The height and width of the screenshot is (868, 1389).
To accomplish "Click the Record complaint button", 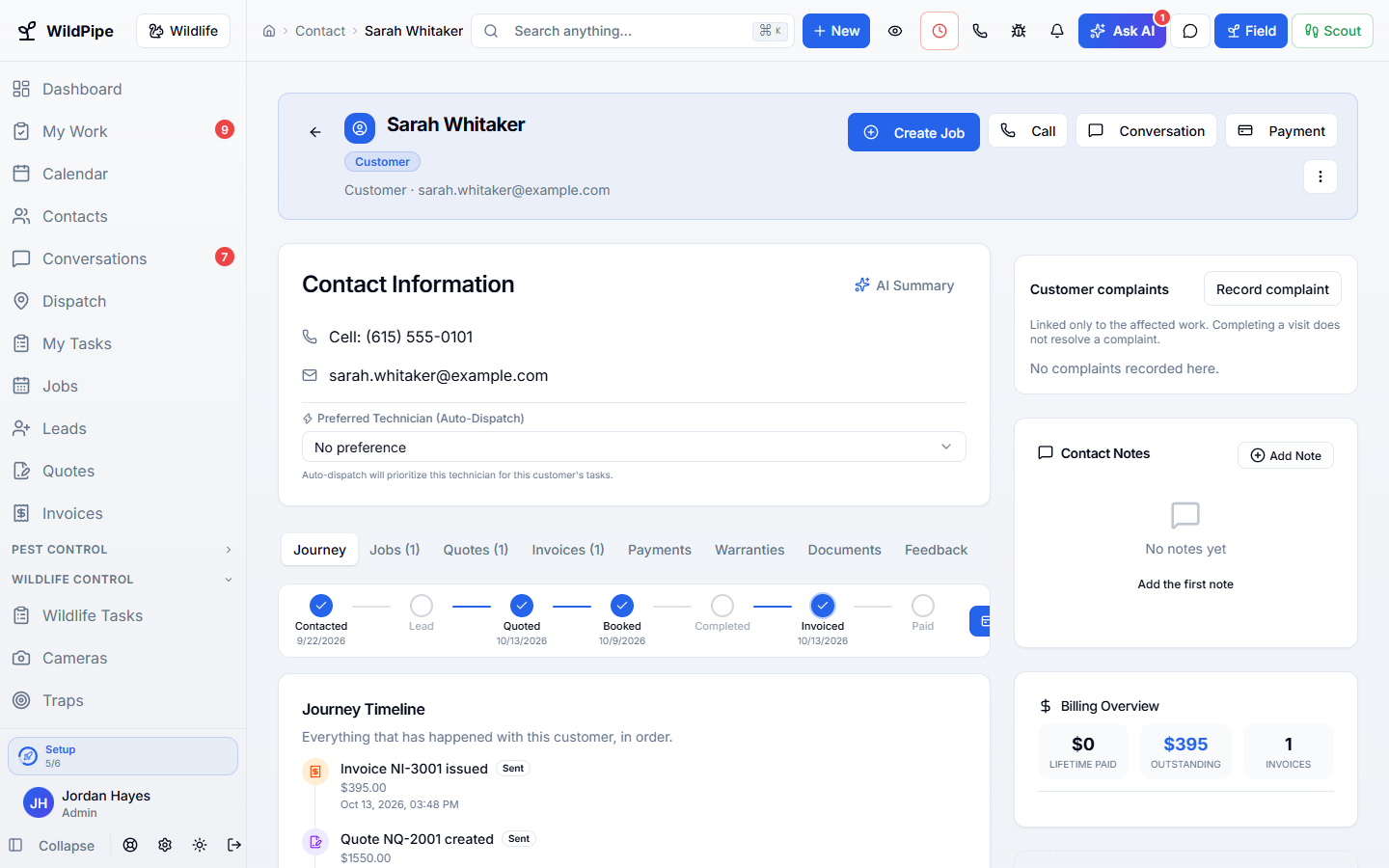I will tap(1272, 289).
